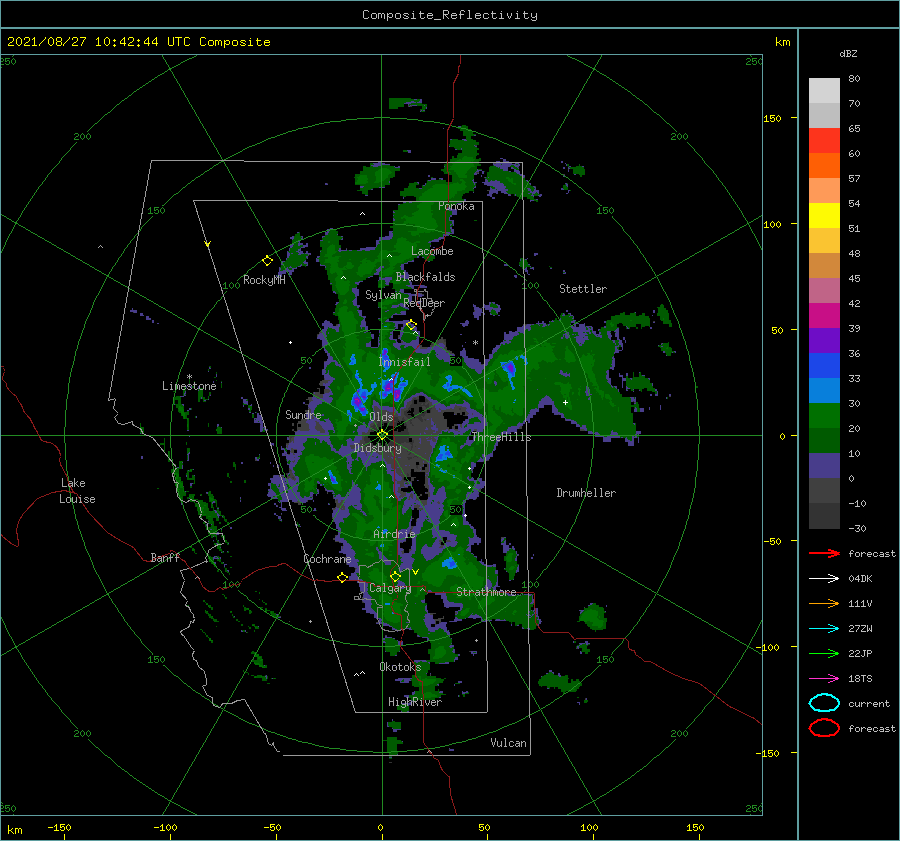The image size is (900, 841).
Task: Click the yellow diamond marker below RedDeer
Action: click(x=411, y=325)
